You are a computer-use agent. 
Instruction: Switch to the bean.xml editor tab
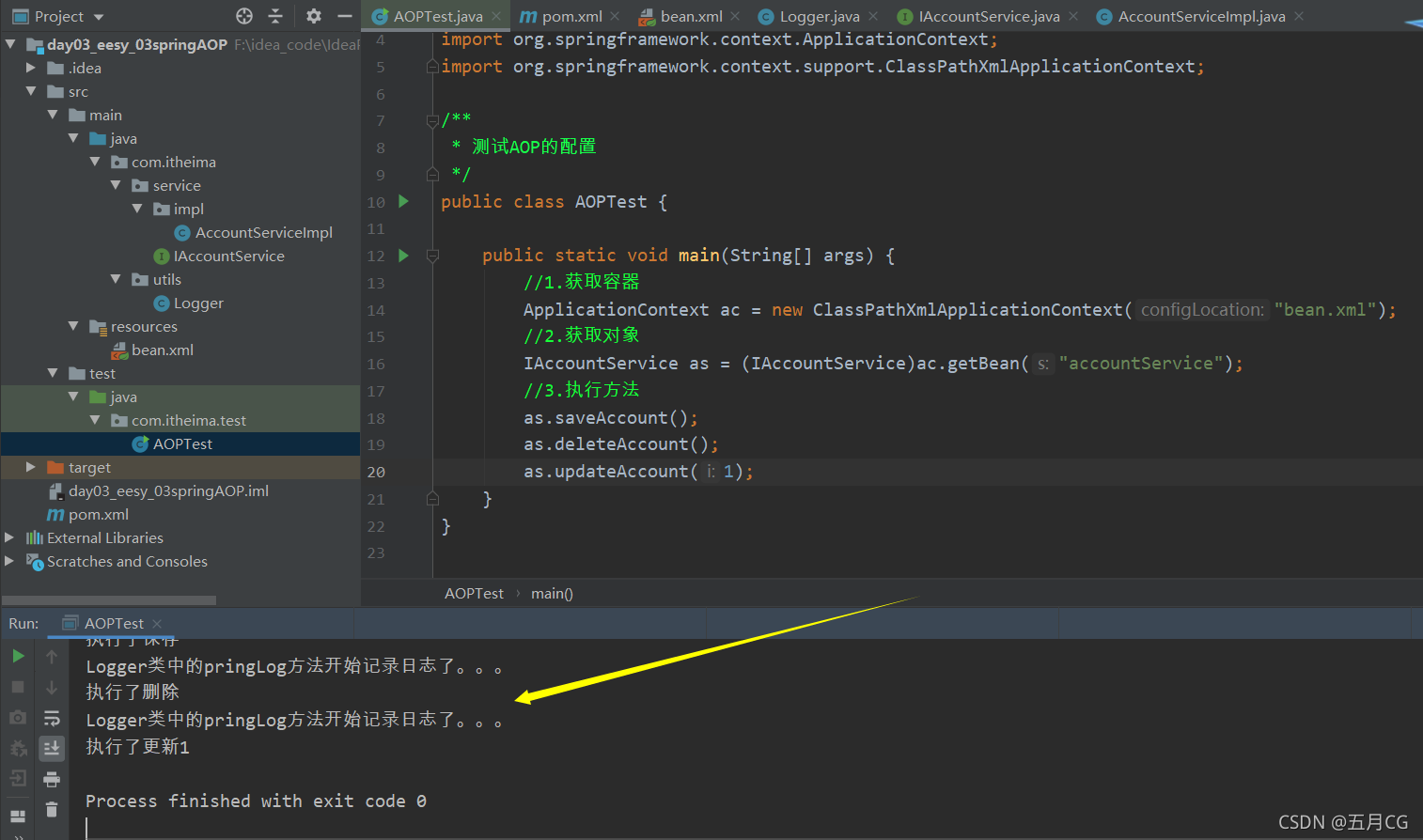click(x=691, y=16)
